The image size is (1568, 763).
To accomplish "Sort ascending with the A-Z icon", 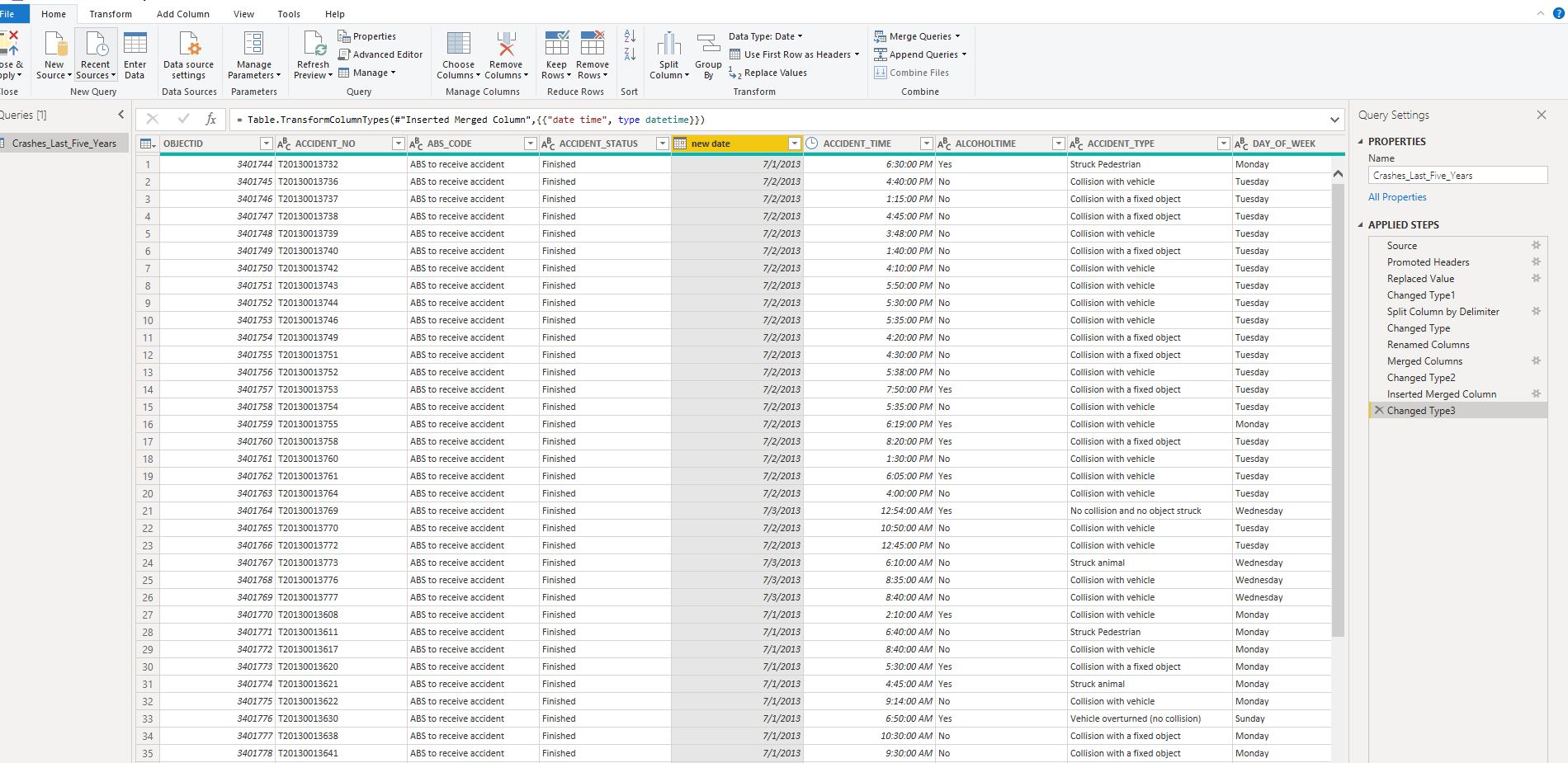I will pyautogui.click(x=630, y=36).
